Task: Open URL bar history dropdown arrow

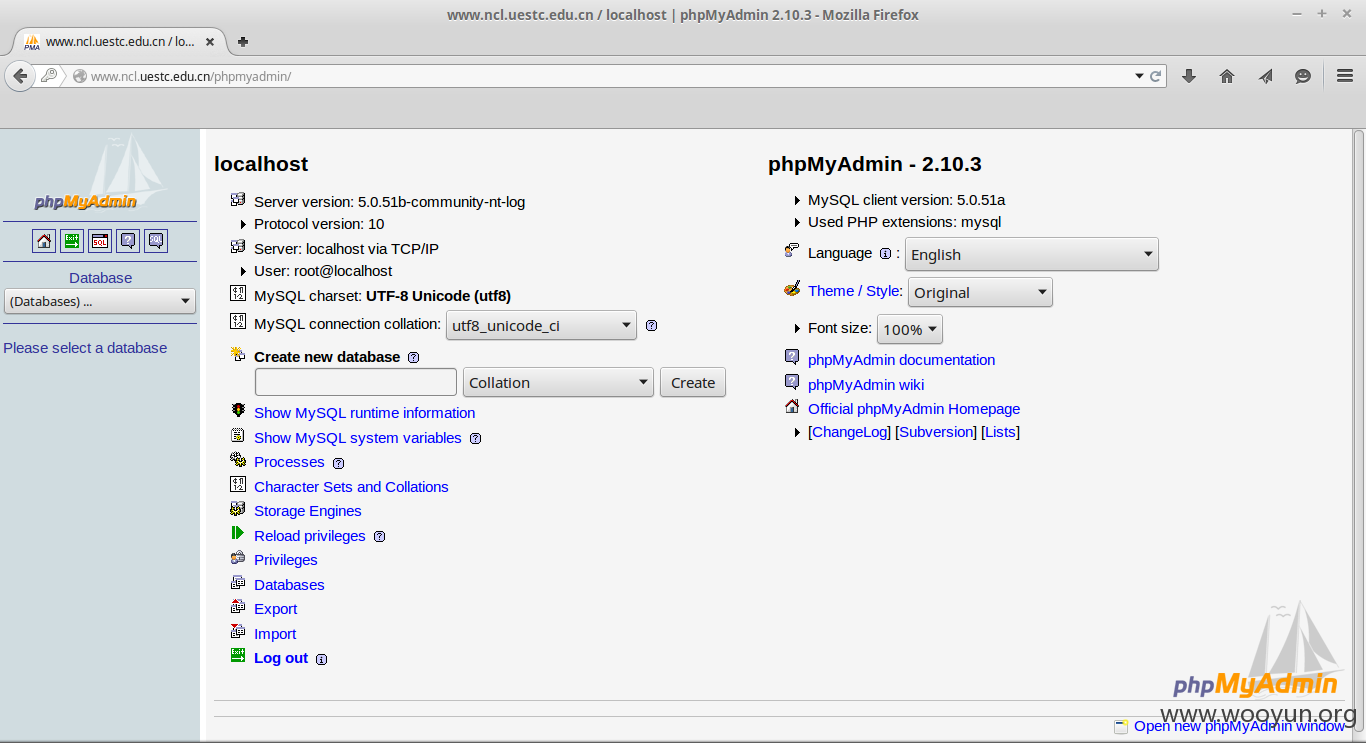Action: [1139, 76]
